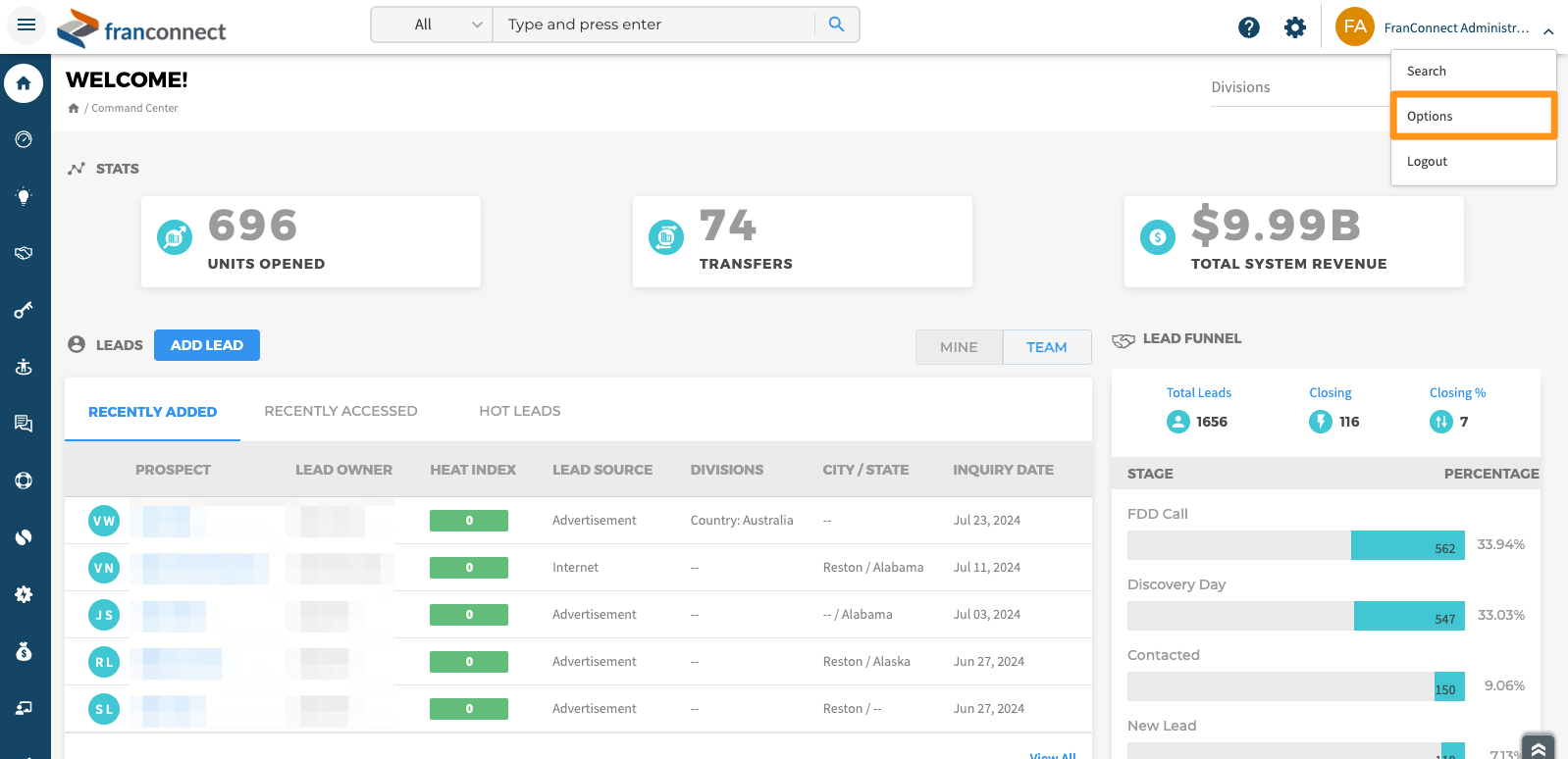Click the FA user avatar
The width and height of the screenshot is (1568, 759).
pos(1355,26)
